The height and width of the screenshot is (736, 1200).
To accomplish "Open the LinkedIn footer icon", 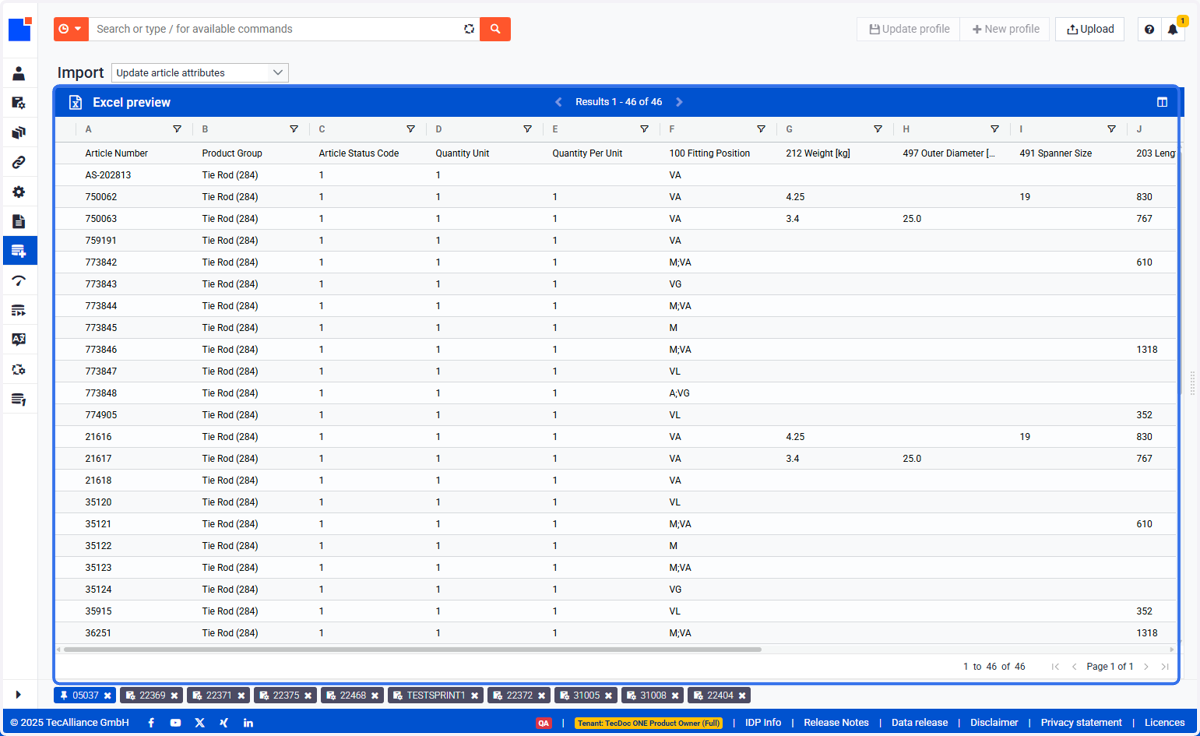I will [248, 723].
